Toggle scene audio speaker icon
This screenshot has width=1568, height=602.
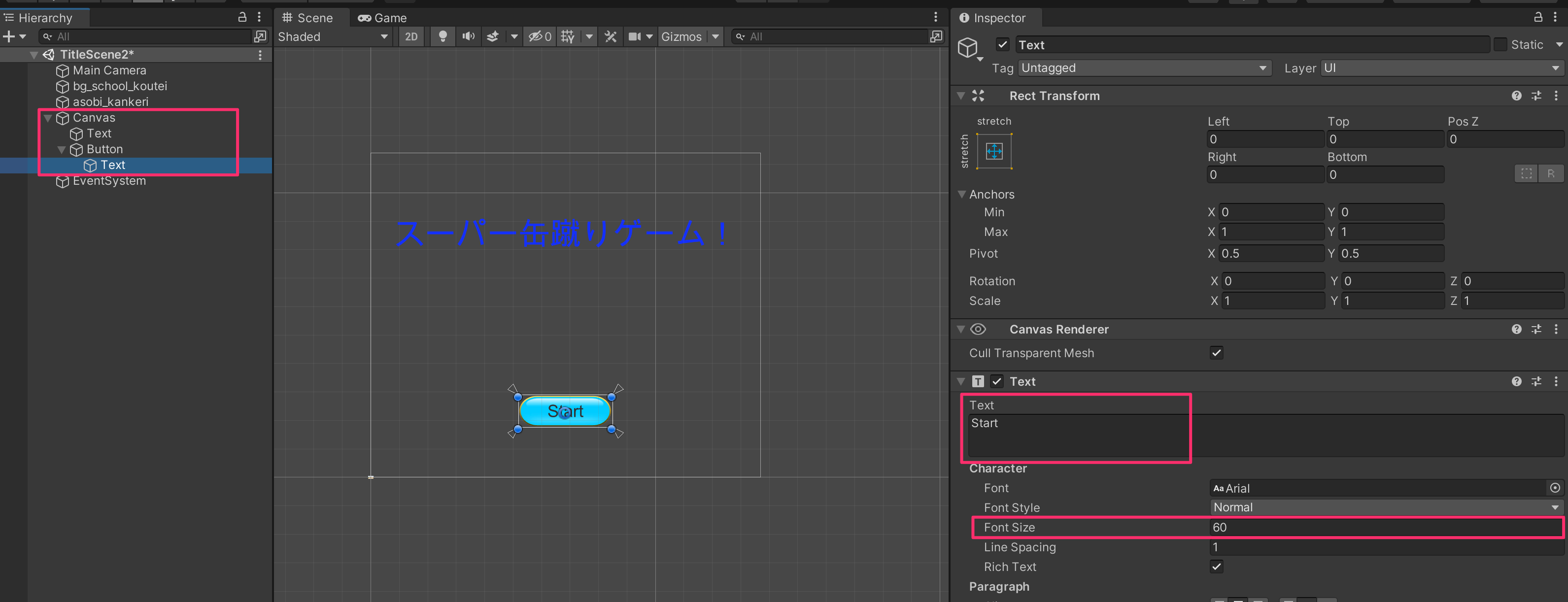click(x=468, y=36)
